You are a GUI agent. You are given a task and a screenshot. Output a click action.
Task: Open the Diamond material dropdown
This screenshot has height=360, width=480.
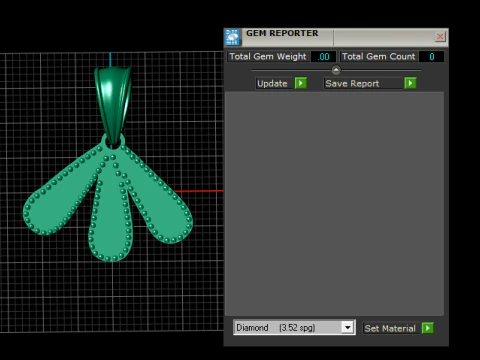[348, 328]
